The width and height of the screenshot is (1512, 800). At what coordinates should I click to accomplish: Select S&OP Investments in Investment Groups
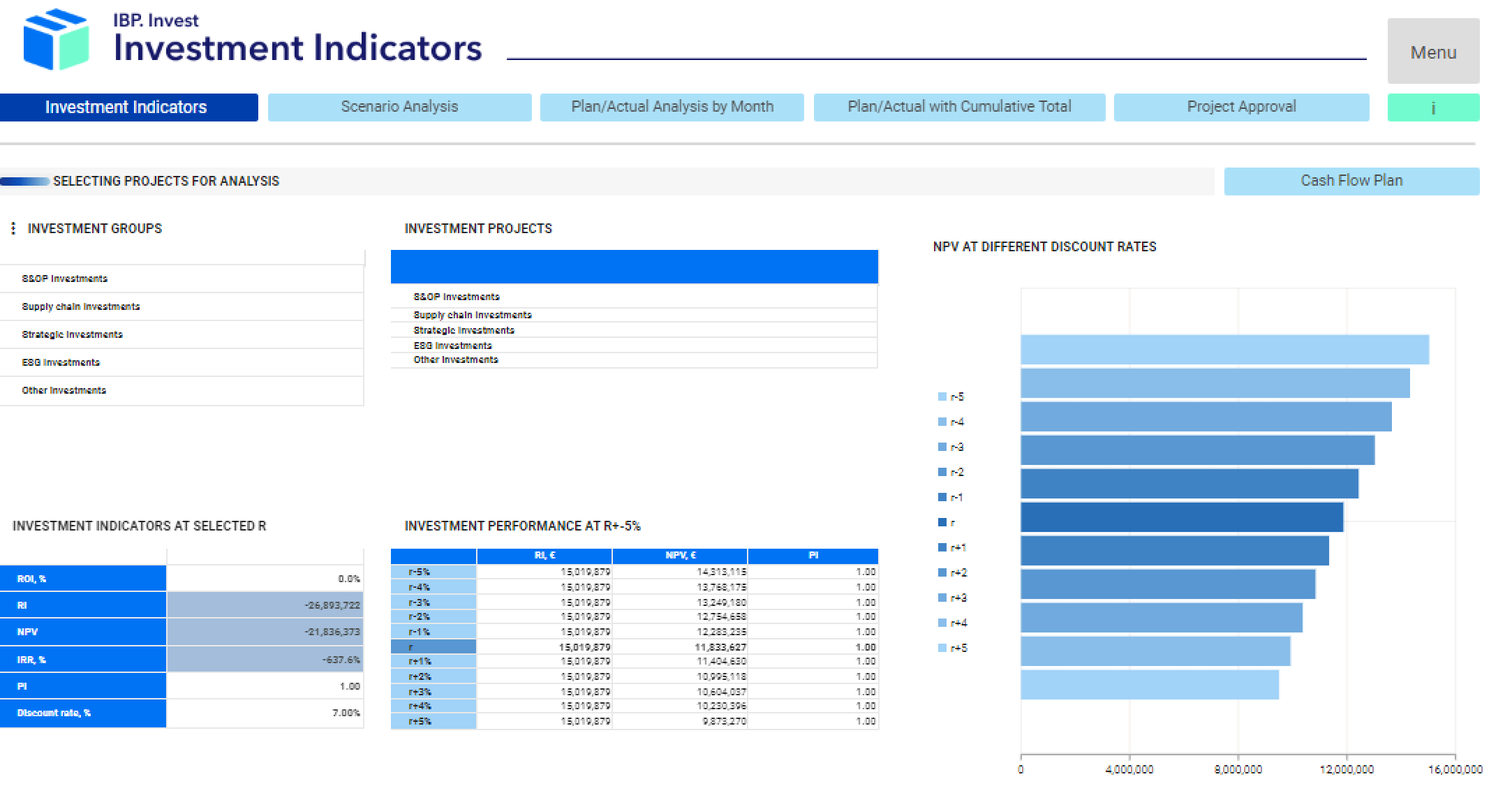[65, 279]
